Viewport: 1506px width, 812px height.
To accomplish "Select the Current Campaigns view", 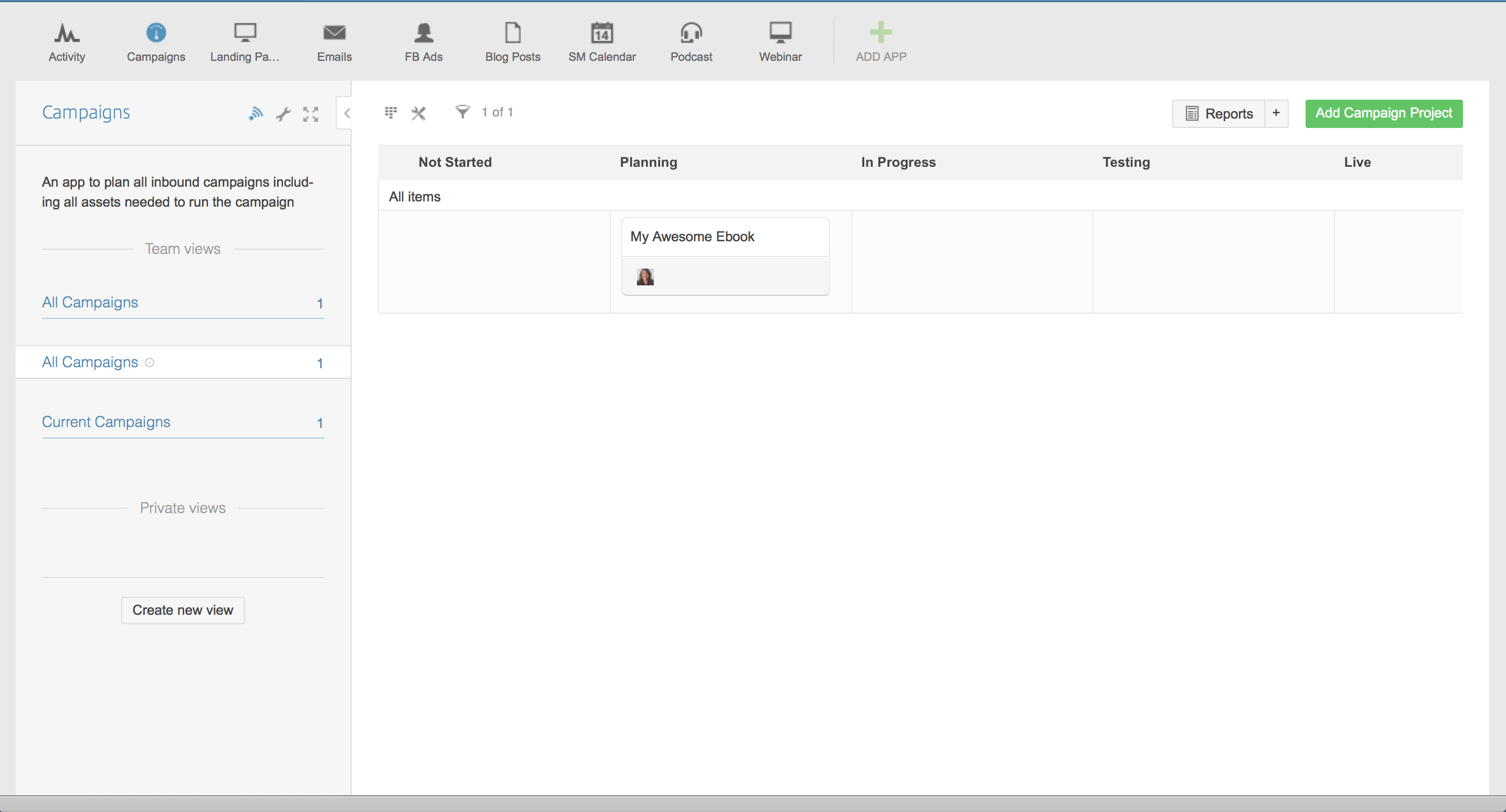I will (106, 422).
